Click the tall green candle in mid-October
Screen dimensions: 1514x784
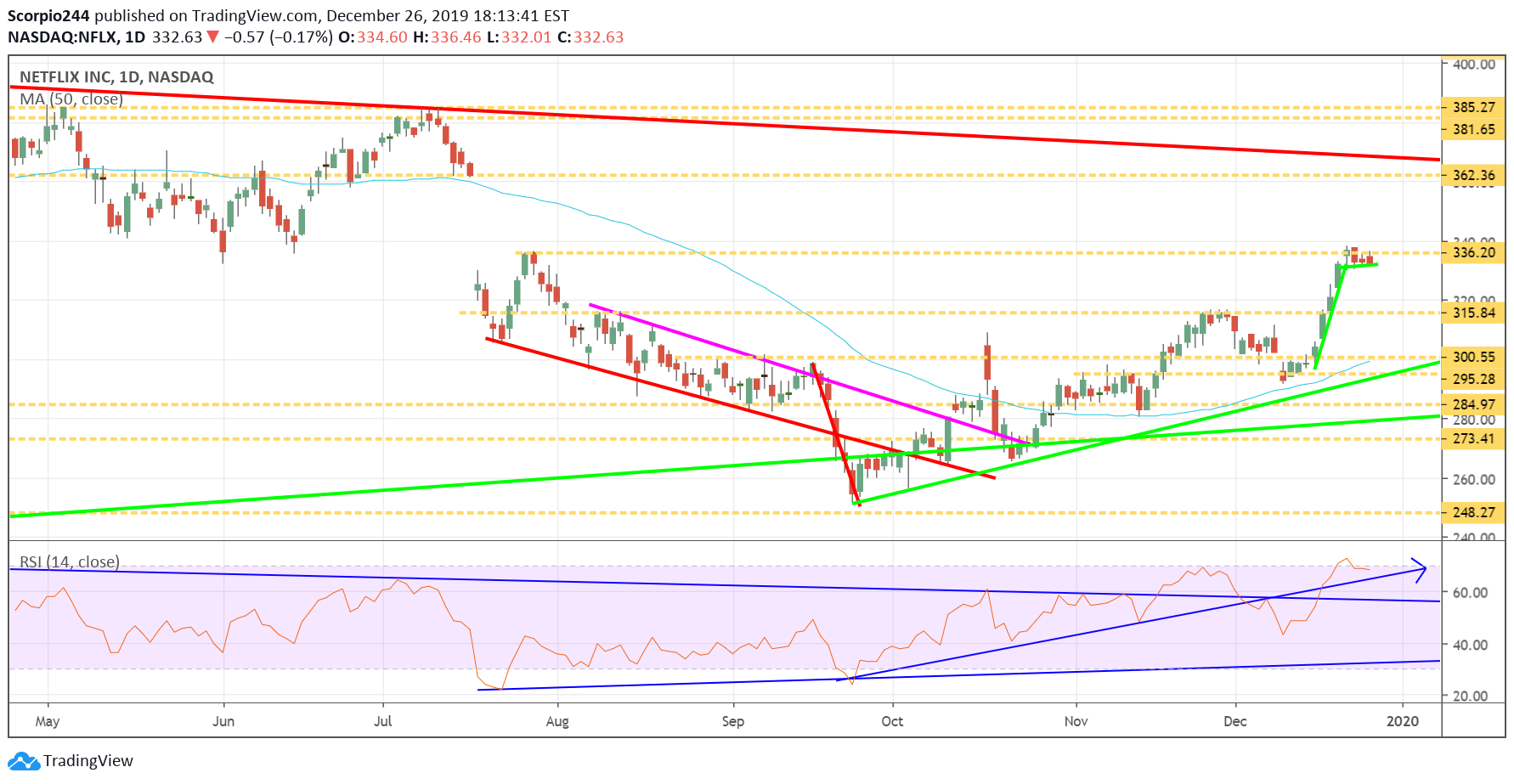tap(948, 439)
